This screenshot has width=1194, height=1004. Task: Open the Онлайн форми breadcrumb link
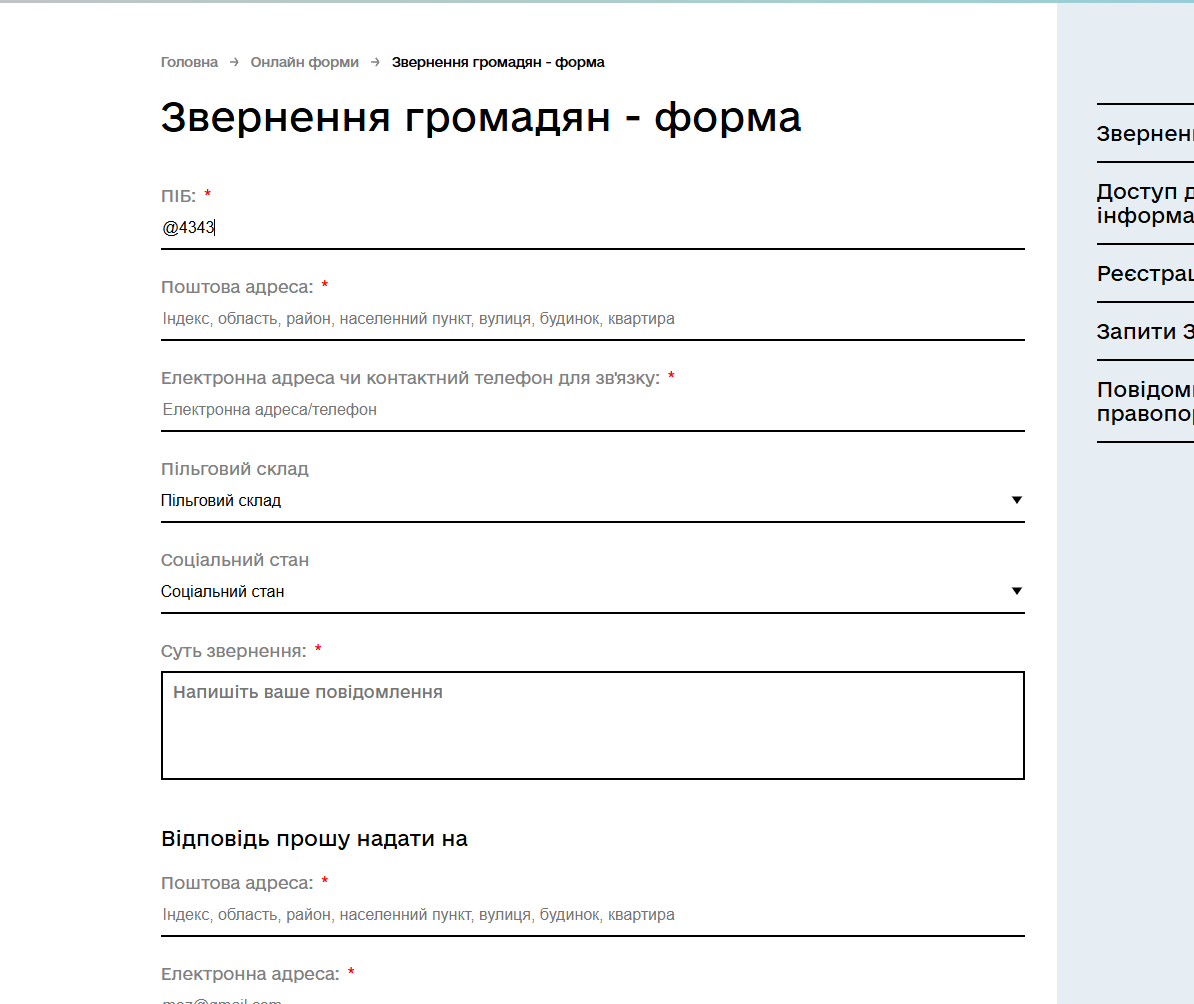pyautogui.click(x=305, y=62)
